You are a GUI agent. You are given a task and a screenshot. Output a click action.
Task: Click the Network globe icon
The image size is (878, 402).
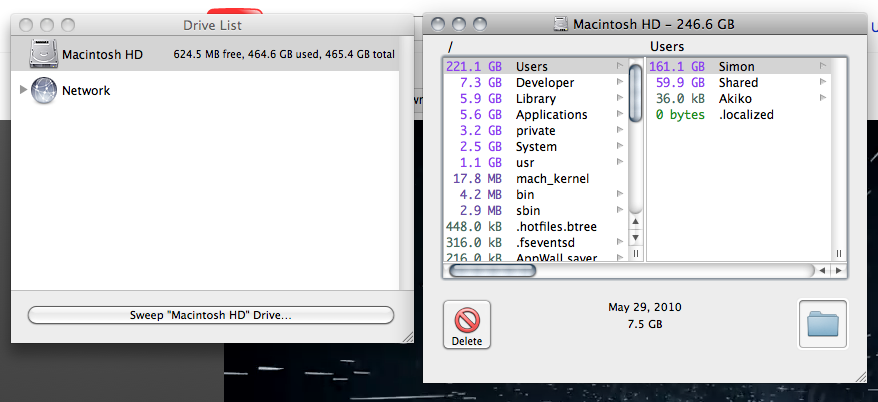tap(44, 90)
